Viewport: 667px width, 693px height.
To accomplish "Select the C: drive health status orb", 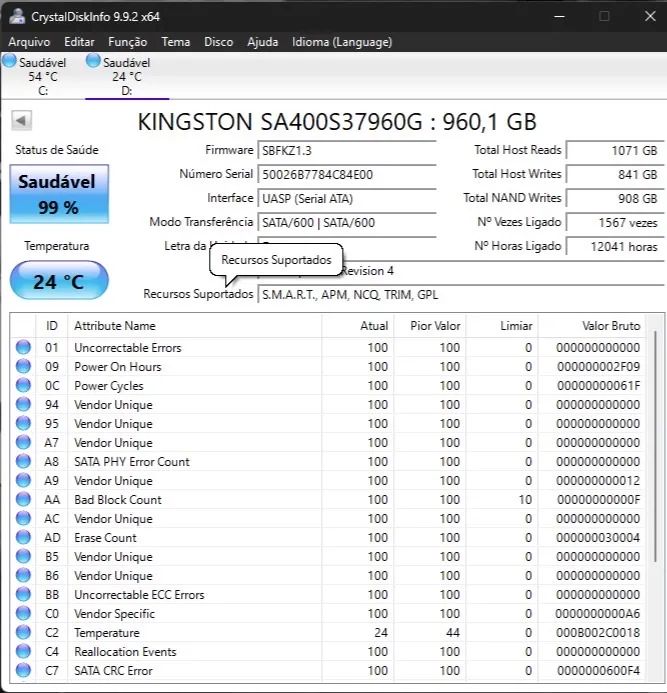I will [x=9, y=61].
